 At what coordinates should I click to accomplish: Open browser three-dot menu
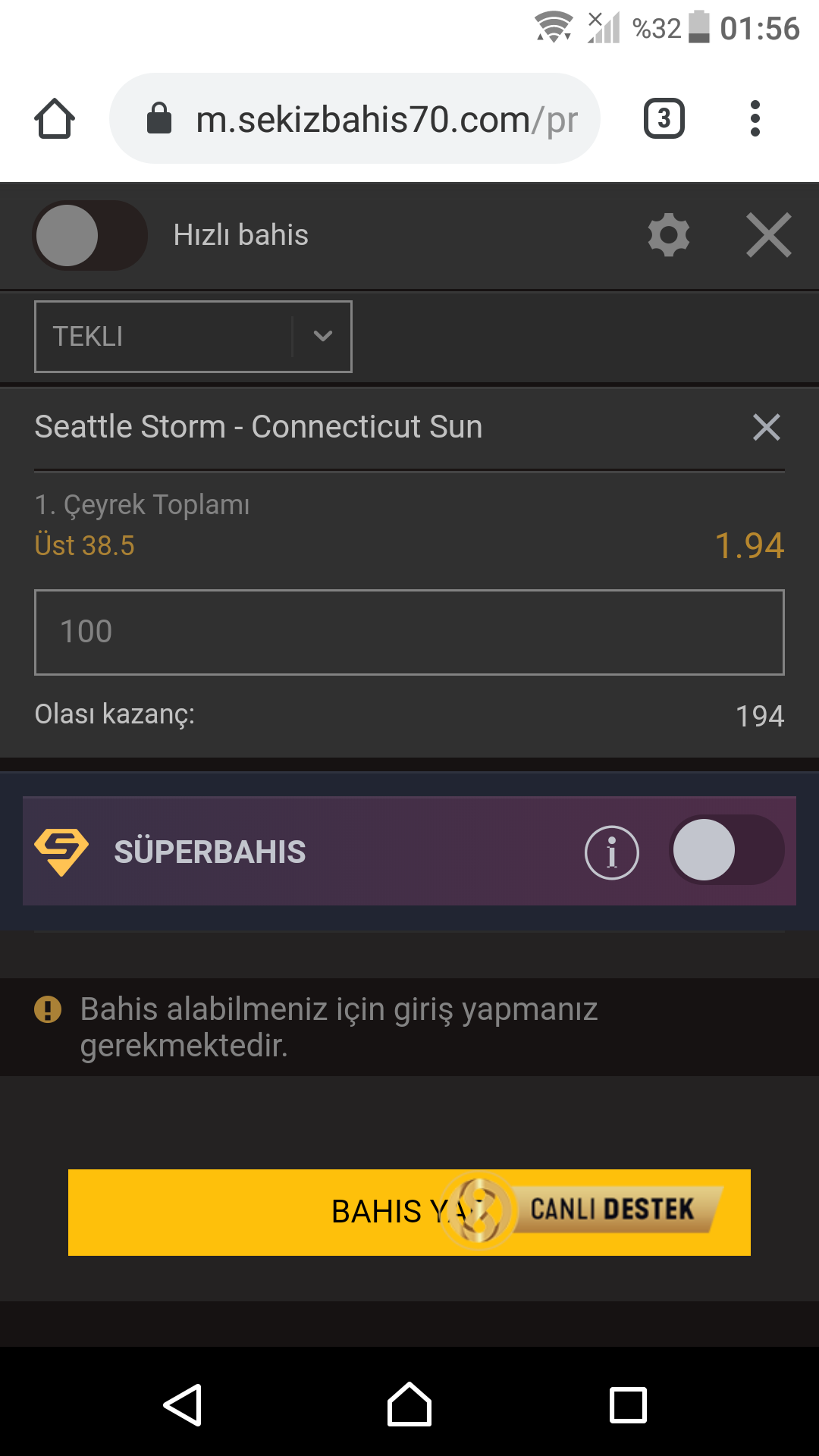(x=755, y=118)
